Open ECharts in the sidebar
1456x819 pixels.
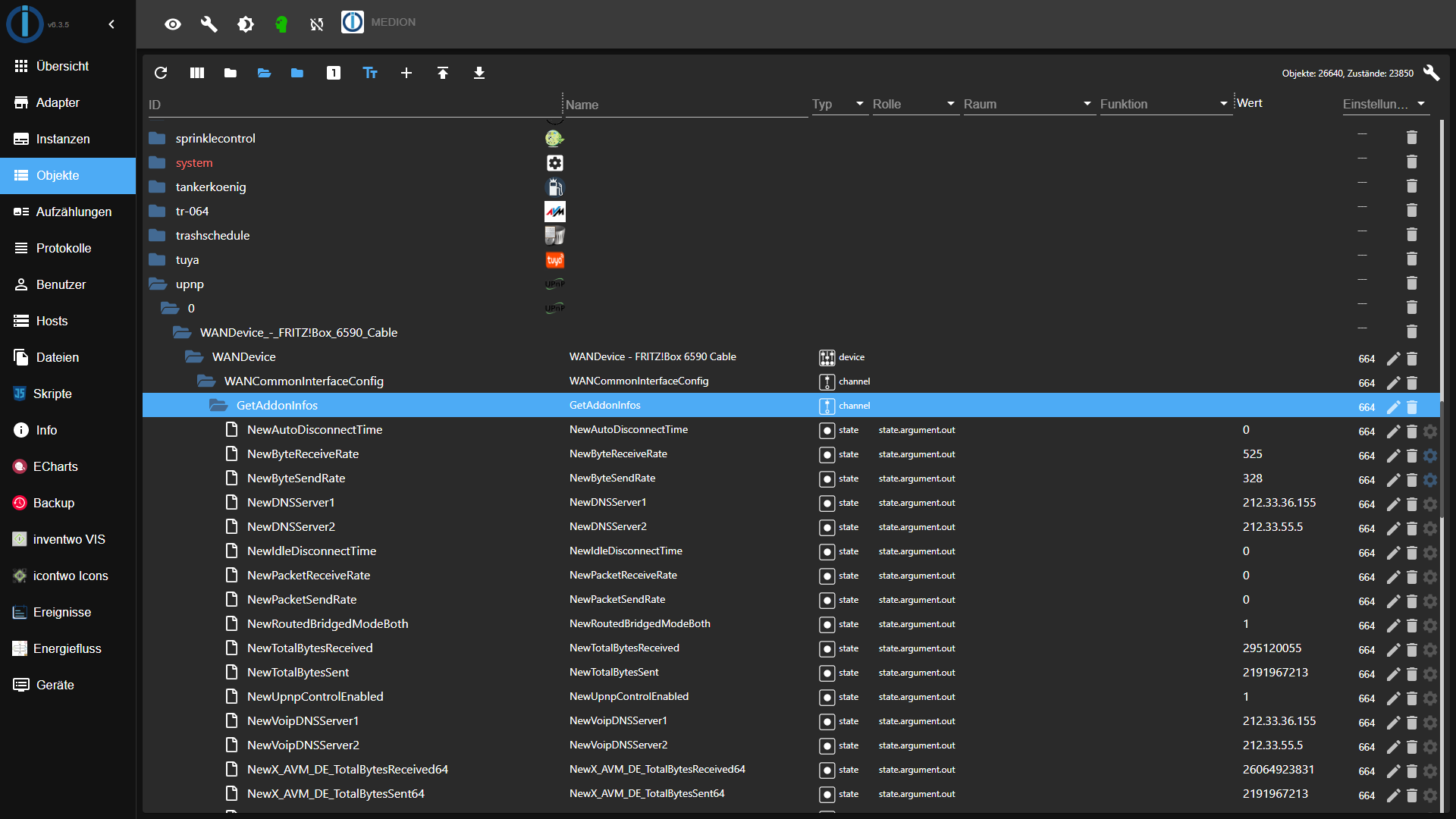pos(67,466)
